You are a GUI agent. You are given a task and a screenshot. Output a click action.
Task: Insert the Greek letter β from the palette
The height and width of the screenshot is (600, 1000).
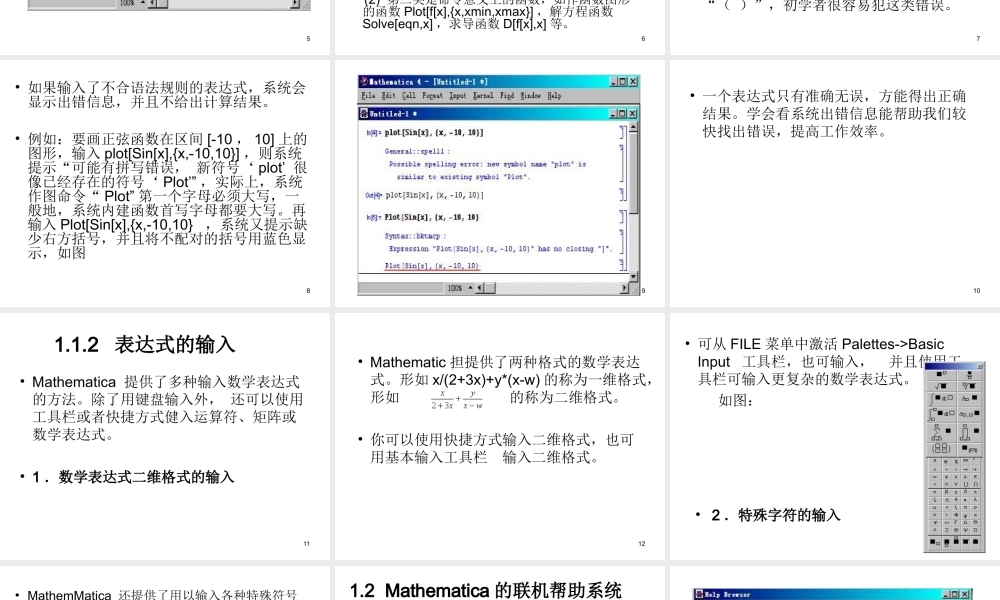[947, 493]
